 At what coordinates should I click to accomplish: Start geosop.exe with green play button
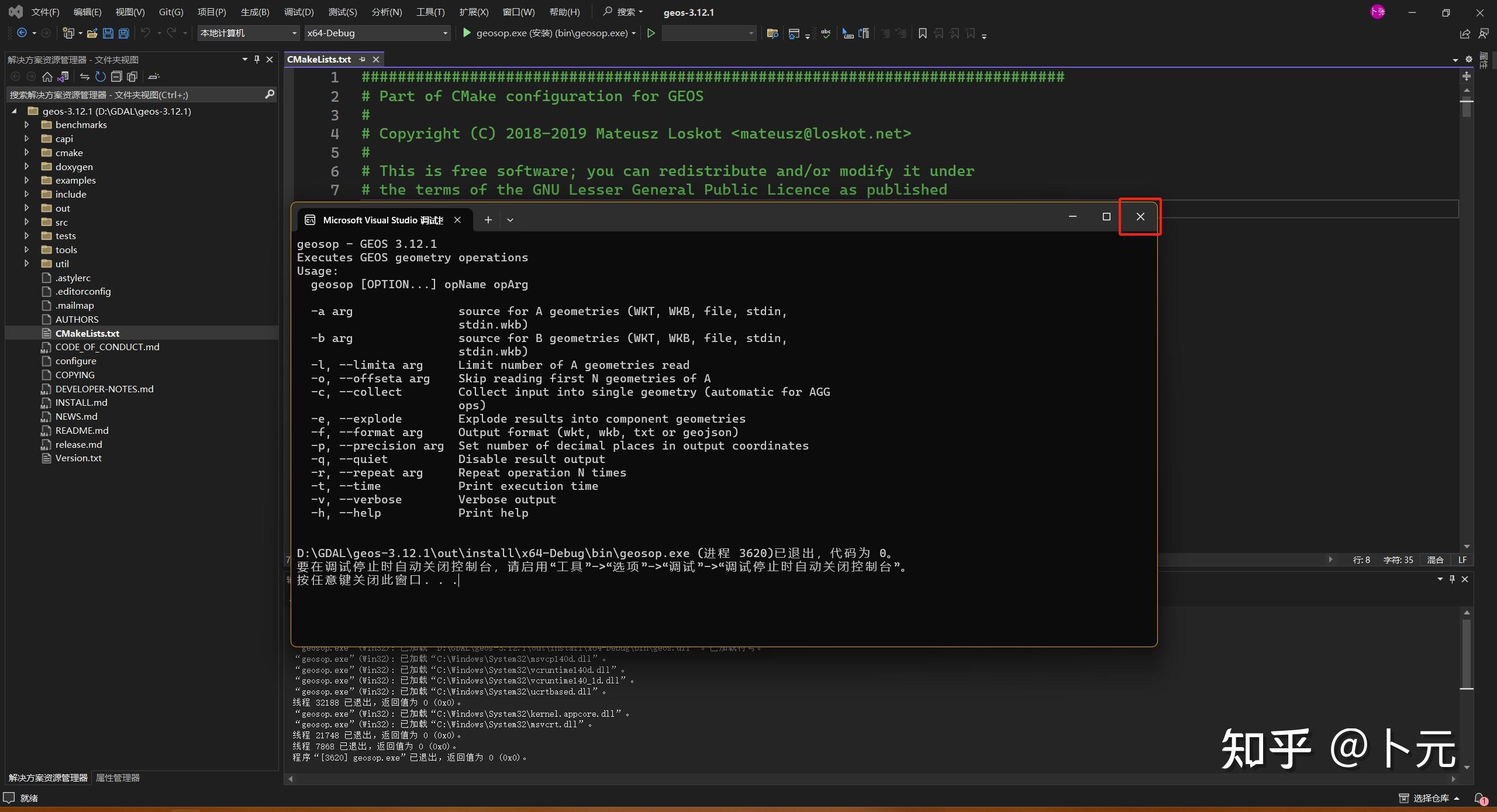point(467,33)
